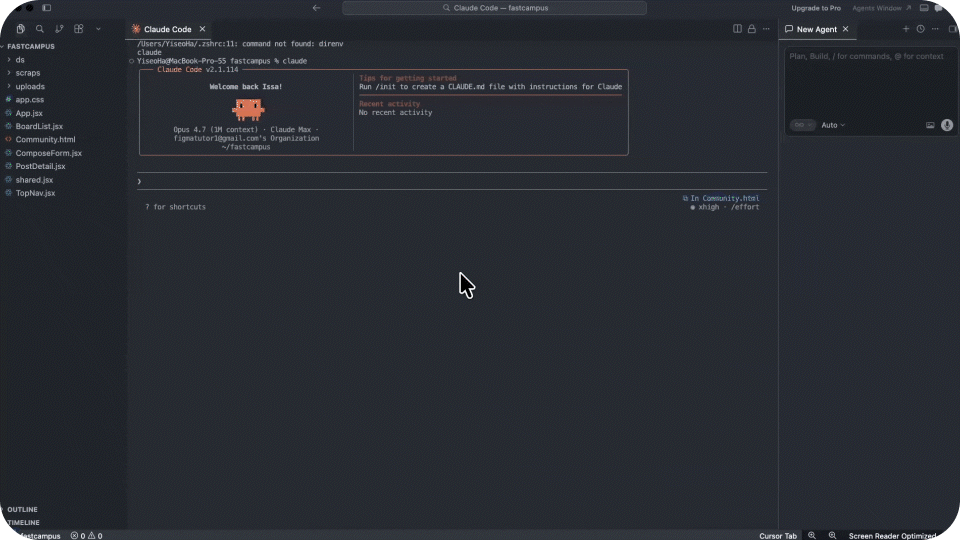The width and height of the screenshot is (960, 540).
Task: Expand the TIMELINE section
Action: pyautogui.click(x=23, y=523)
